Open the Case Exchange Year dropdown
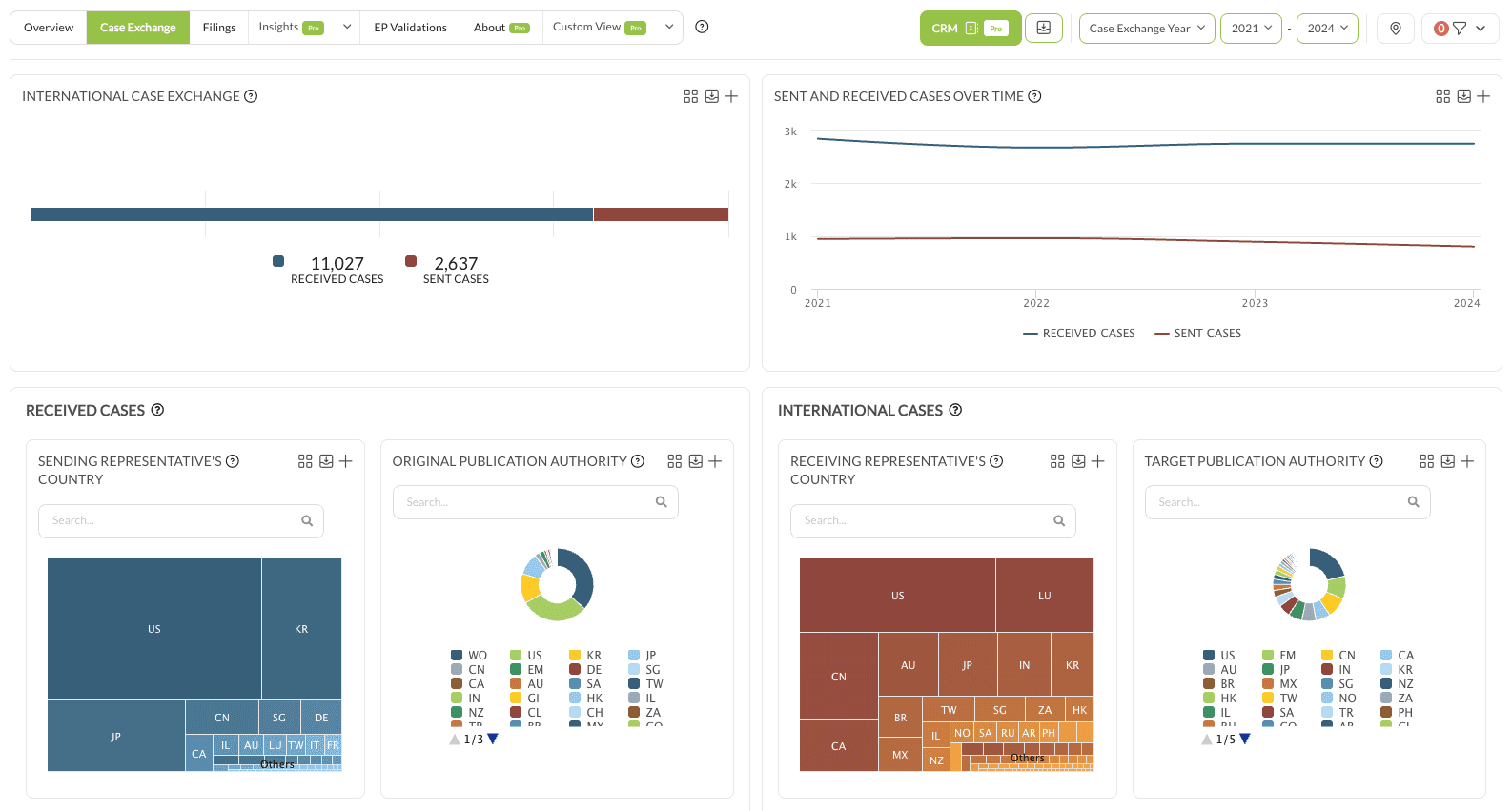 [1147, 29]
